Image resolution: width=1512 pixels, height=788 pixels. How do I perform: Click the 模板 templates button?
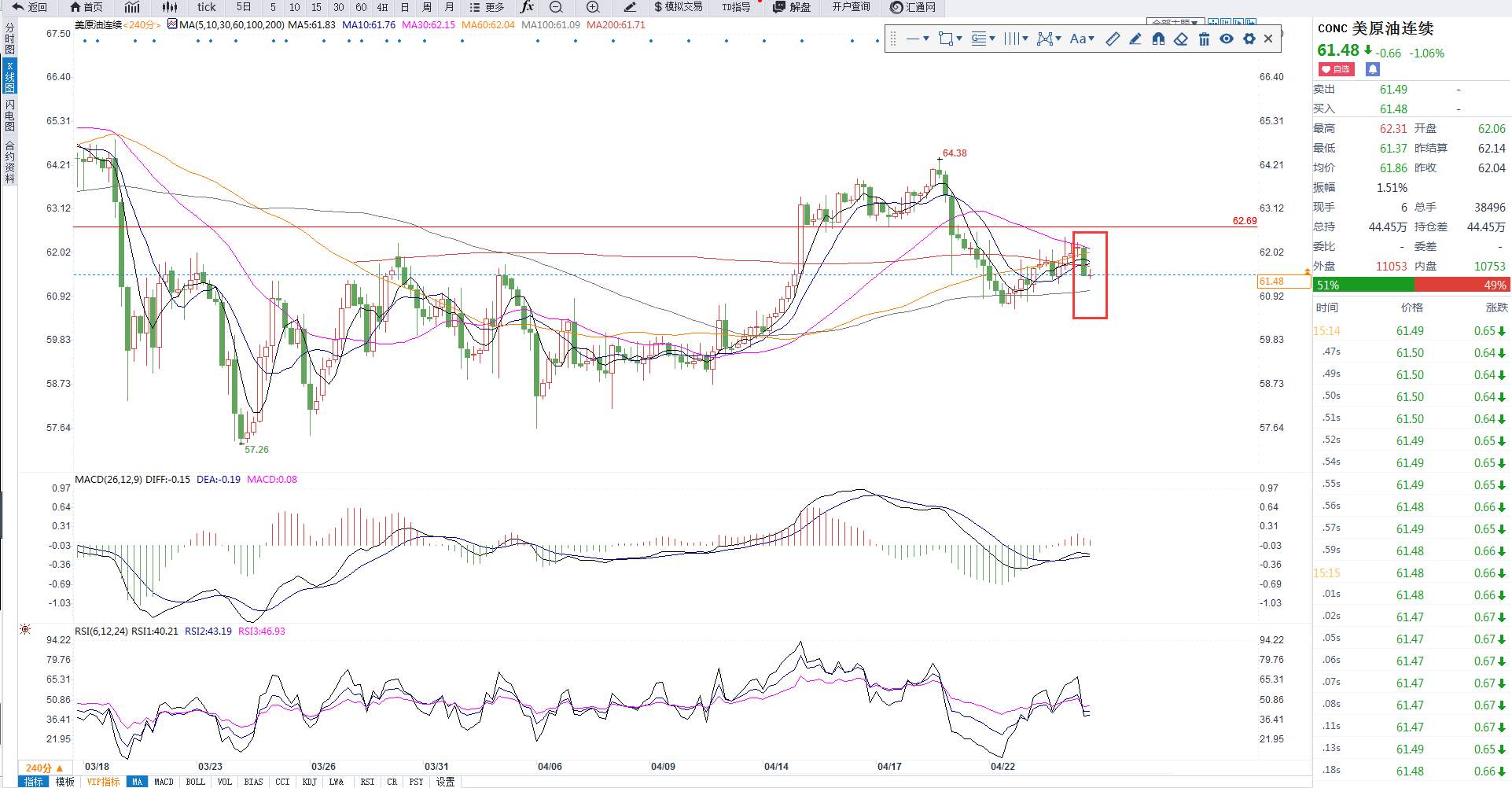click(64, 782)
